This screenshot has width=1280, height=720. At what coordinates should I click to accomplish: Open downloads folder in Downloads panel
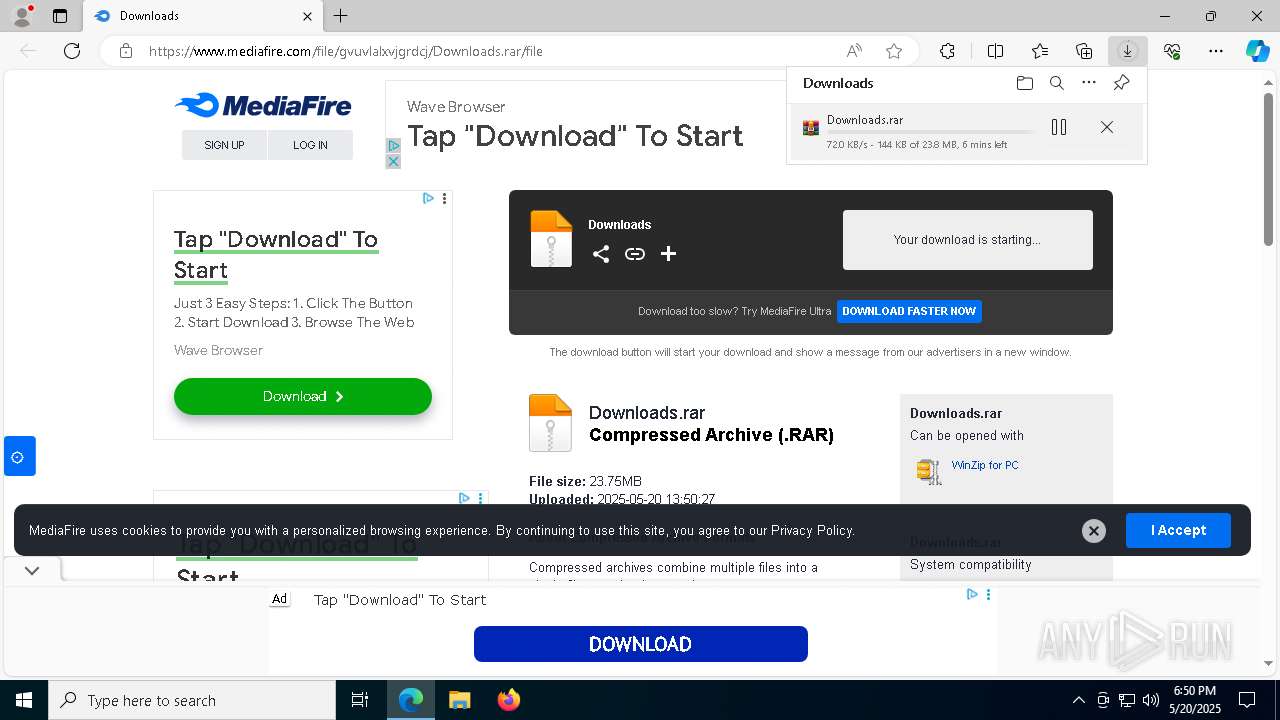[1024, 83]
